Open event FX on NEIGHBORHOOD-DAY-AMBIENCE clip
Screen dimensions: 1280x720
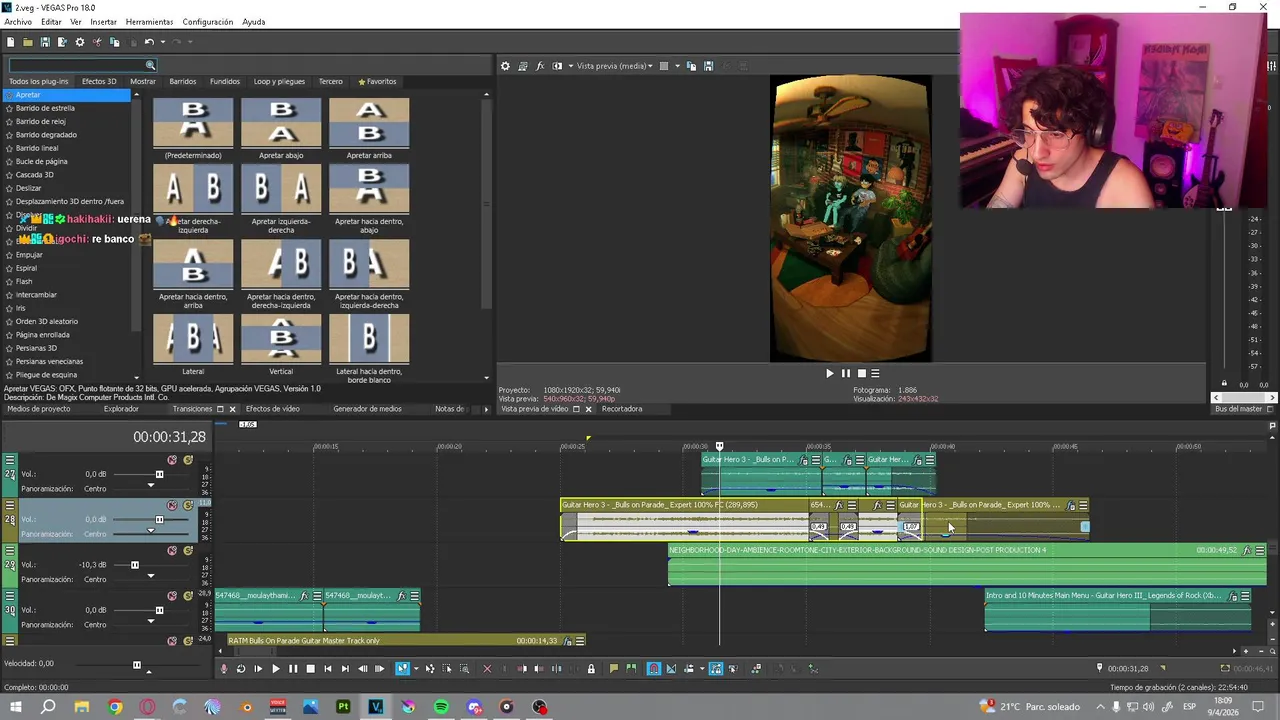(x=1247, y=550)
